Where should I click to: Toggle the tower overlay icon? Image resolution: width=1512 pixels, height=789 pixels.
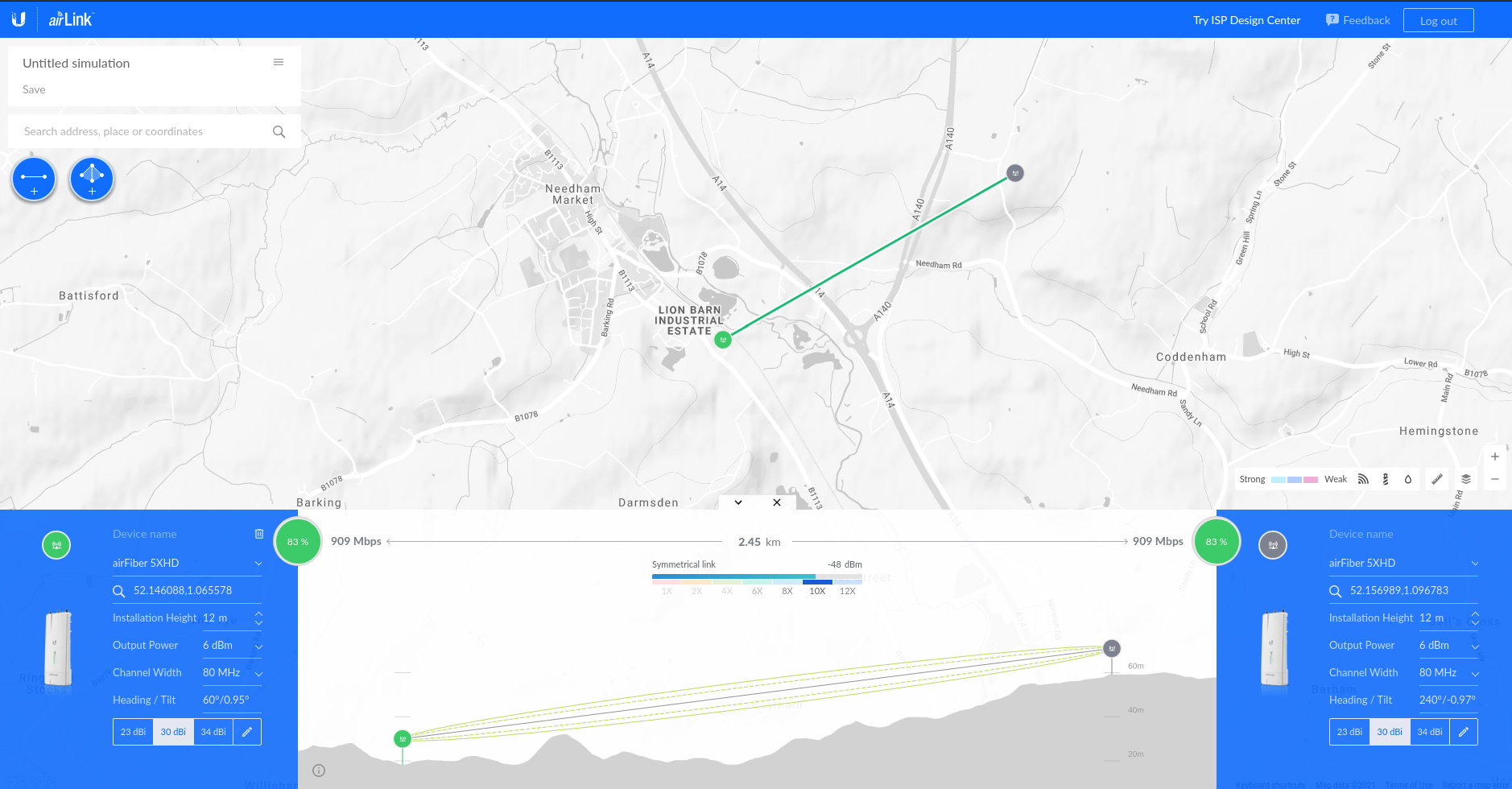1386,479
